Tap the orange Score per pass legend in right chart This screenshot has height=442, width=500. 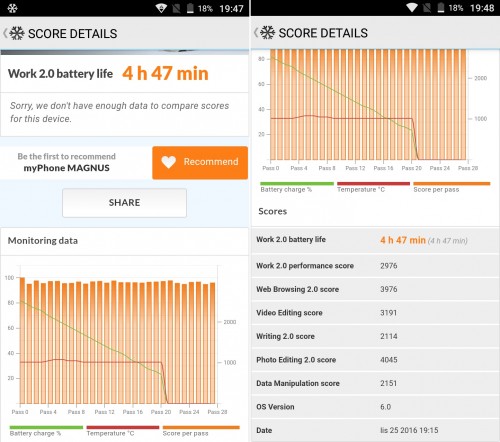click(452, 187)
